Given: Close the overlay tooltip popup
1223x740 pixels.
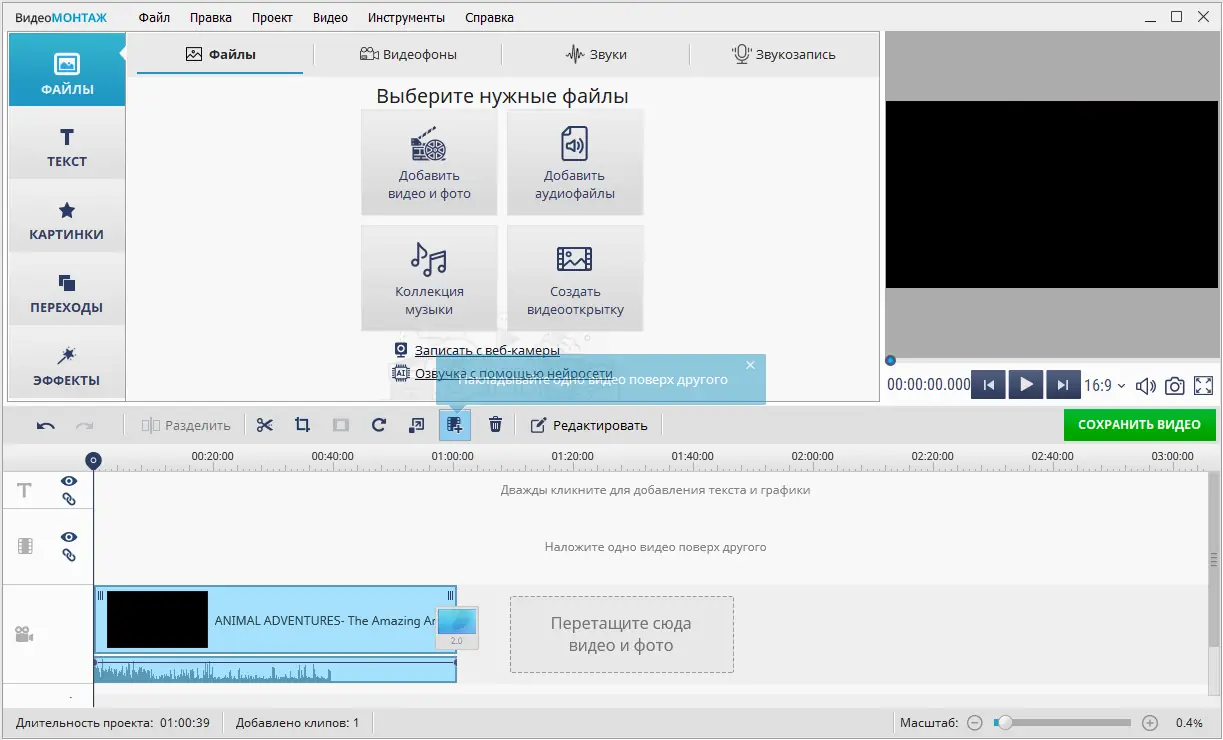Looking at the screenshot, I should tap(751, 365).
